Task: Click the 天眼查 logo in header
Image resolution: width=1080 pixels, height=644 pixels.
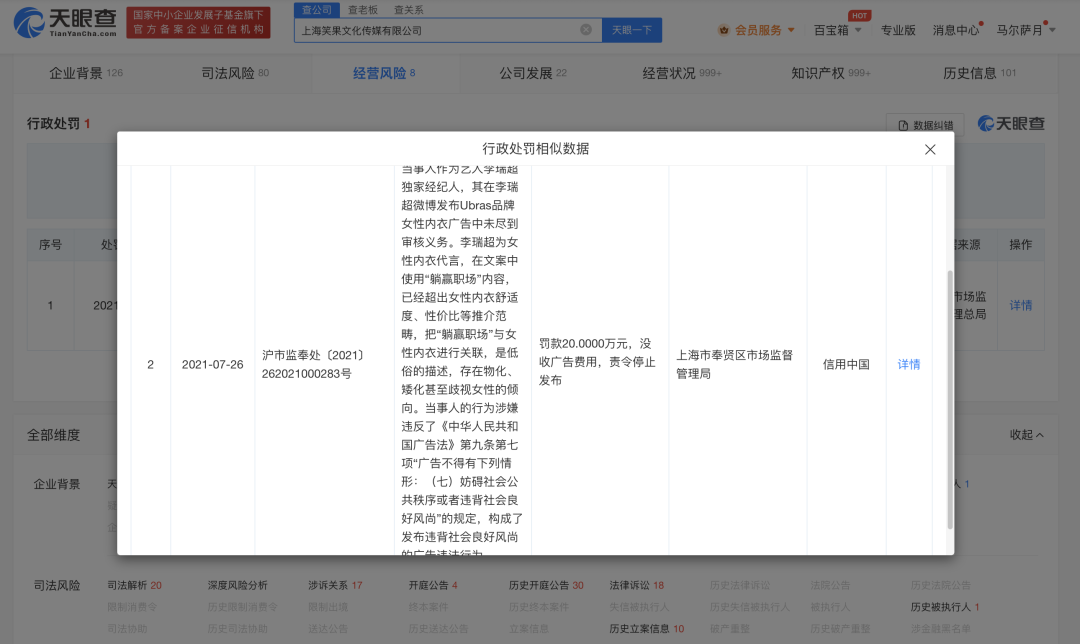Action: pyautogui.click(x=66, y=22)
